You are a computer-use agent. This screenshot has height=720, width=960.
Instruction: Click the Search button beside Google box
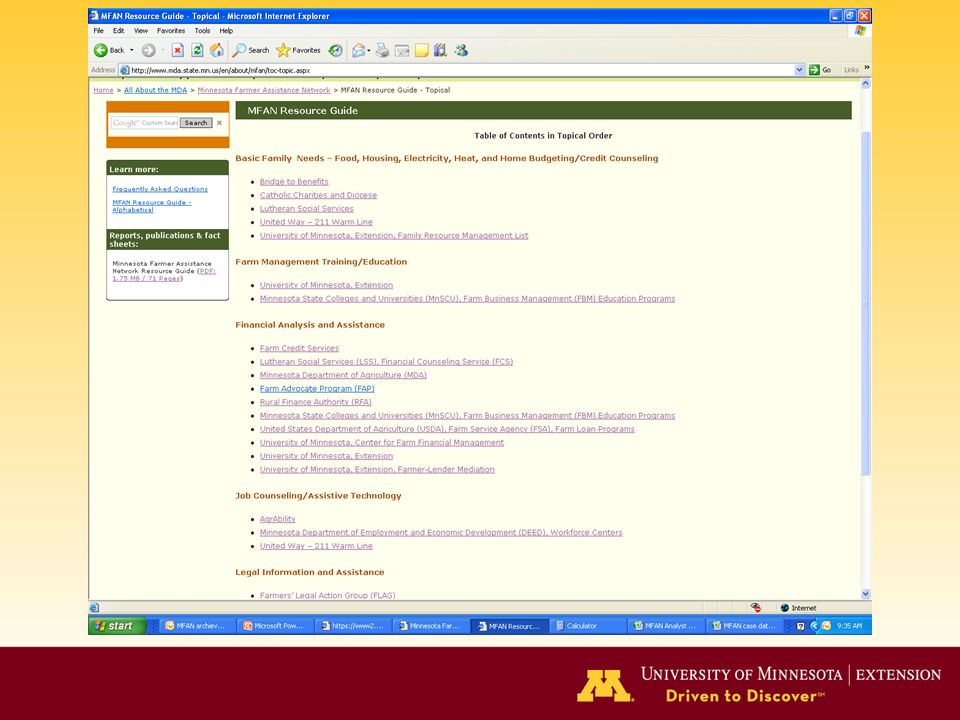[196, 123]
